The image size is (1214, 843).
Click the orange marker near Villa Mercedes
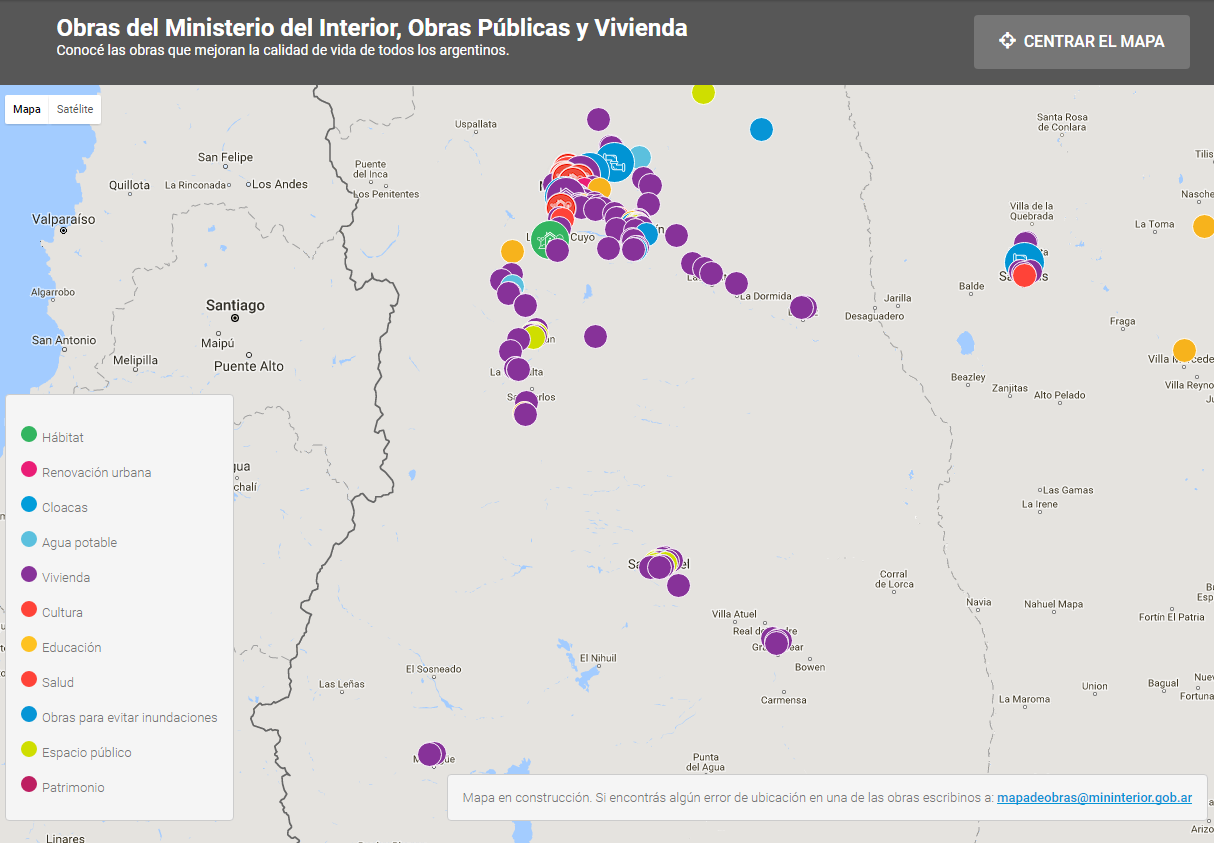click(x=1184, y=350)
